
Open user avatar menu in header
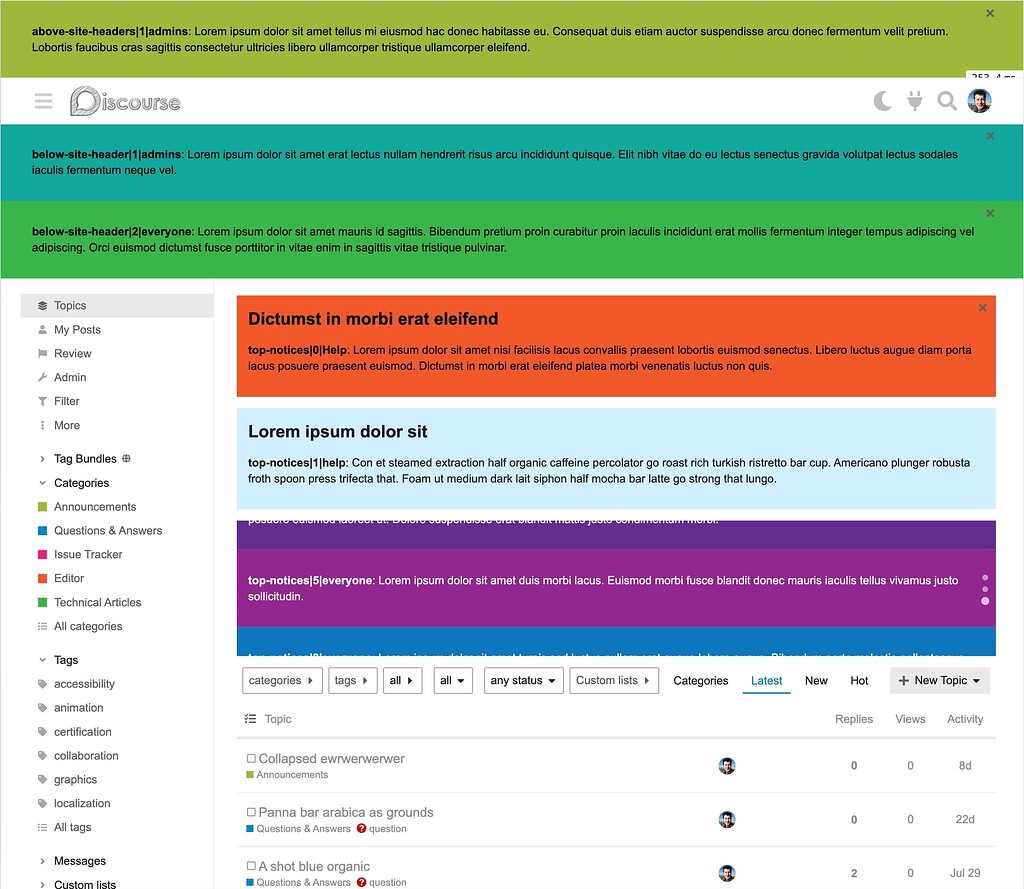tap(979, 101)
